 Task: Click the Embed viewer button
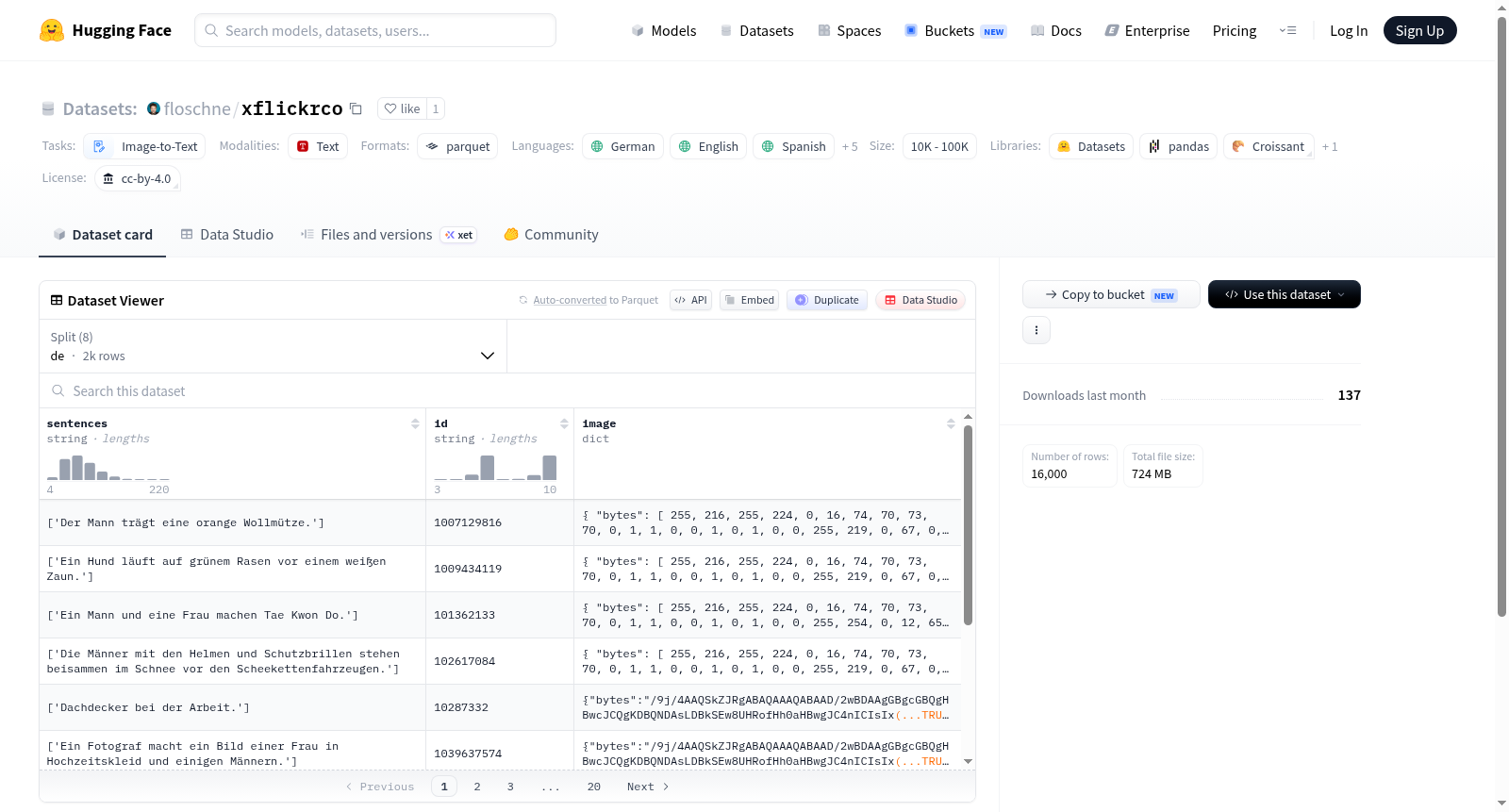tap(749, 300)
